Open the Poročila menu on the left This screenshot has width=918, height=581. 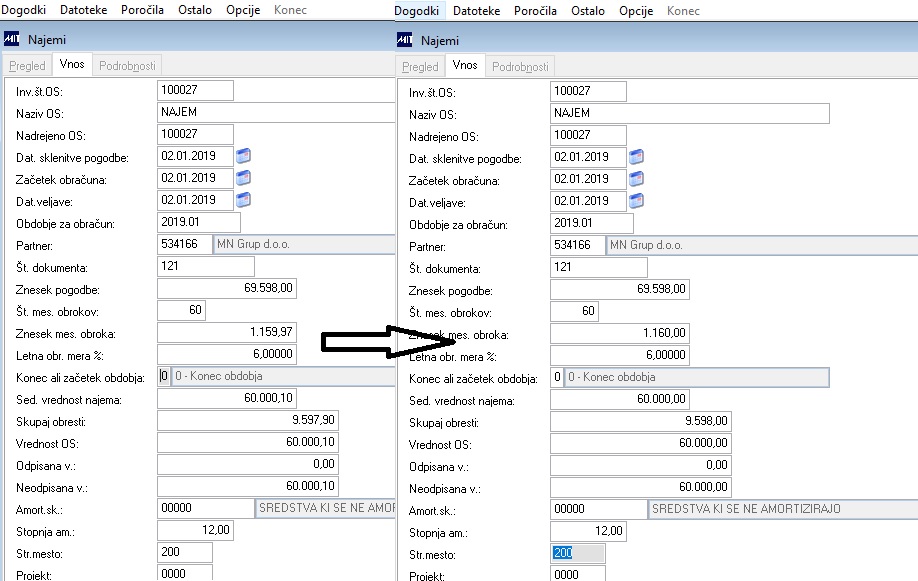[142, 10]
